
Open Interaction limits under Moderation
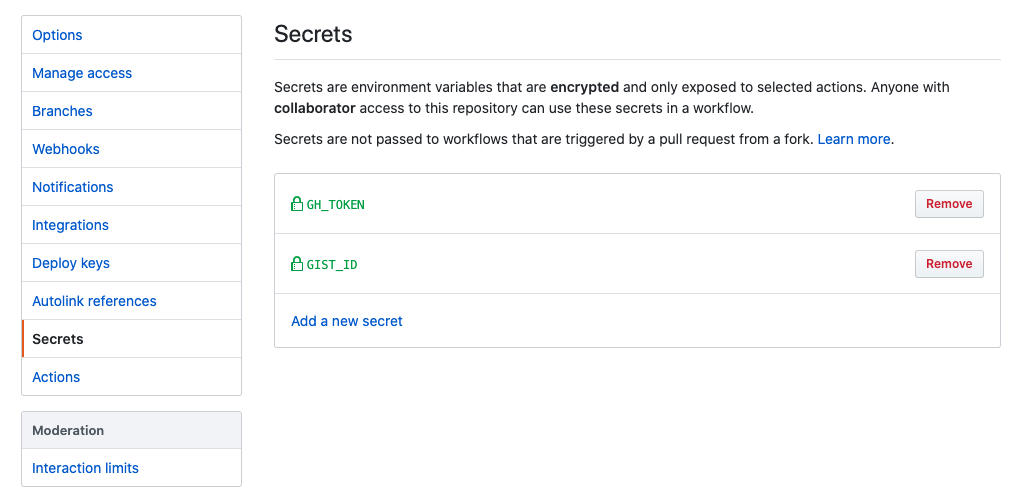coord(85,468)
